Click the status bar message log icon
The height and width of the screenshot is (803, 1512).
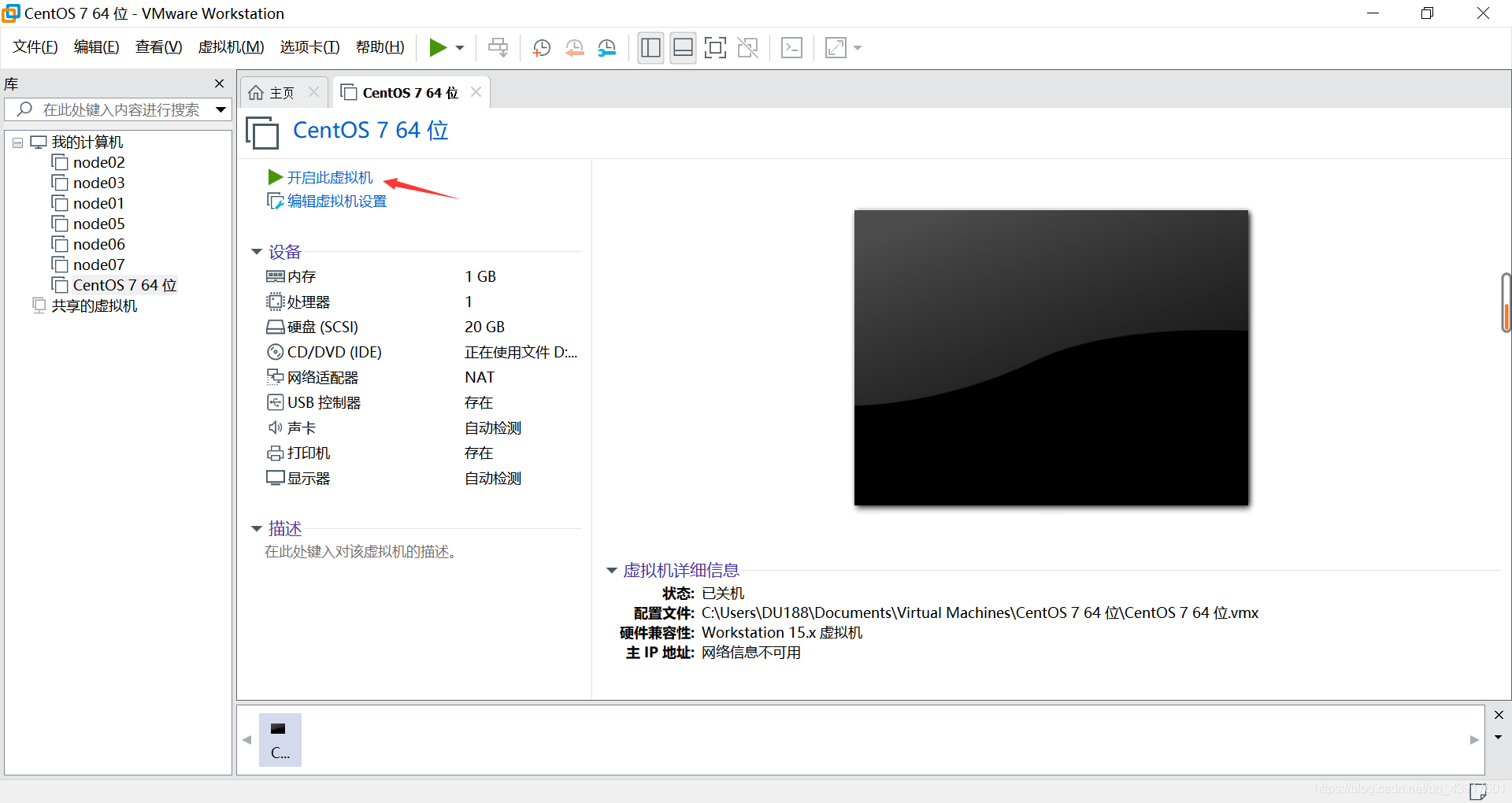coord(1478,791)
